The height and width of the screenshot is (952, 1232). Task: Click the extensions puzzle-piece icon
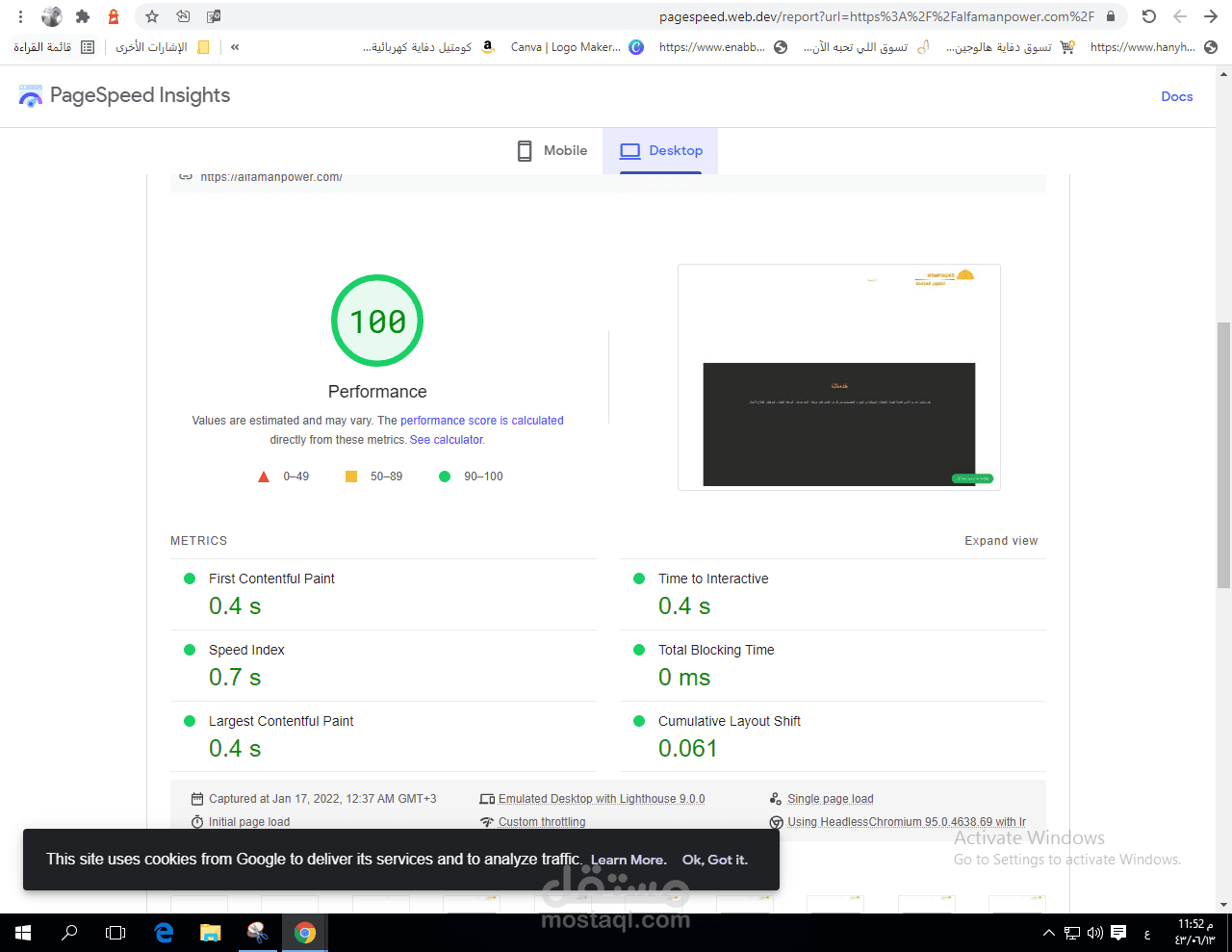tap(82, 16)
